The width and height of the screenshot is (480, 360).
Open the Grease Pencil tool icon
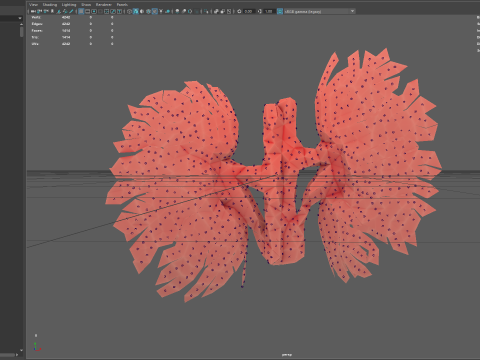[x=71, y=11]
